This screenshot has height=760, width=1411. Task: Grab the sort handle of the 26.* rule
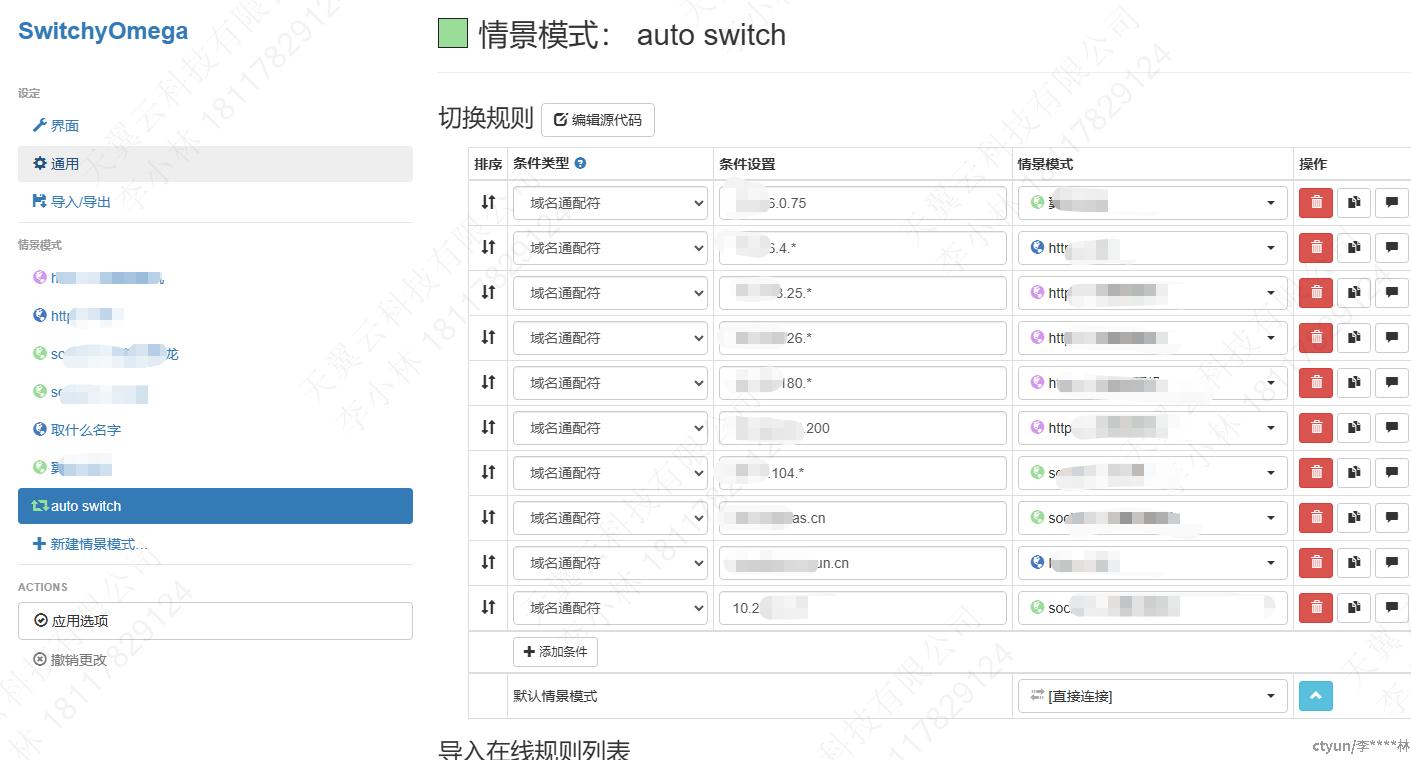[488, 337]
